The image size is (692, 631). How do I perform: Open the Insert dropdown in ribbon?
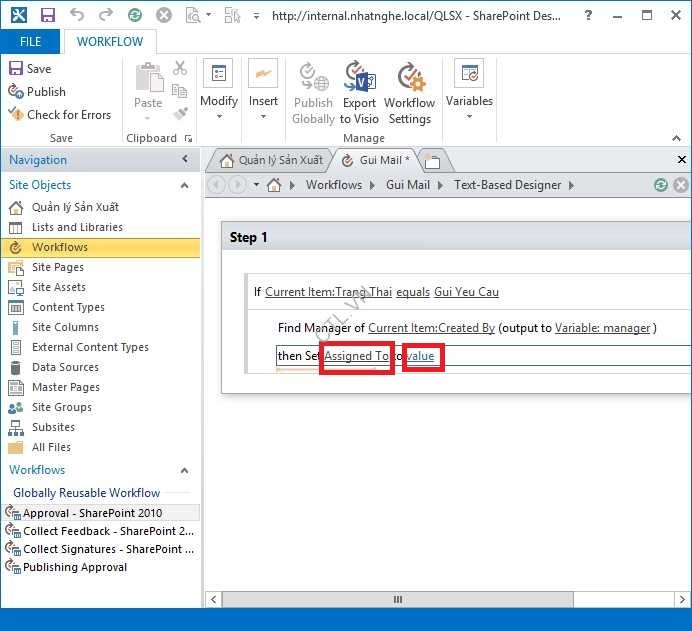263,92
